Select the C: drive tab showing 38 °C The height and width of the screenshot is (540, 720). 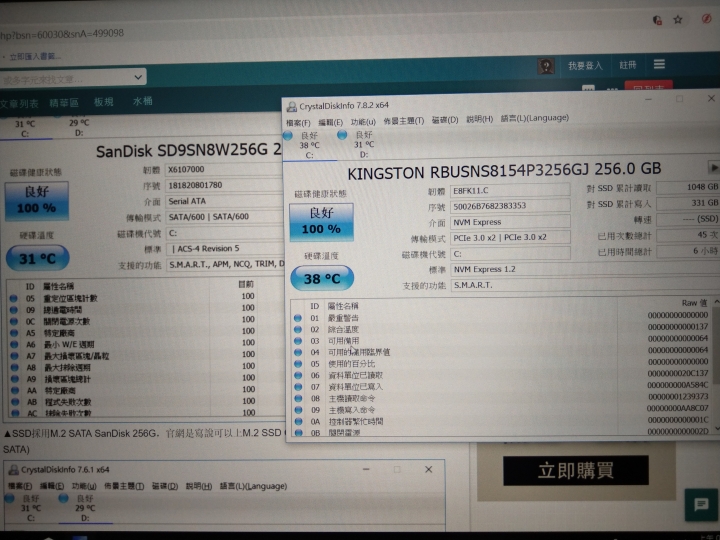tap(309, 145)
